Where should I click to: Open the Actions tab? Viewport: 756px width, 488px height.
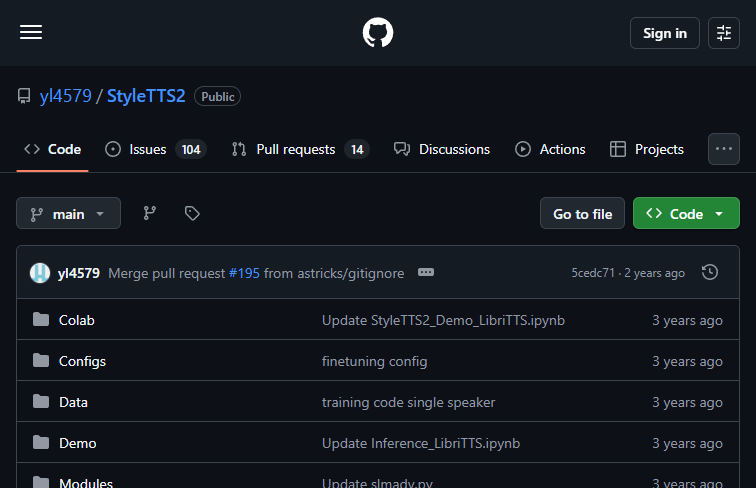pos(550,149)
